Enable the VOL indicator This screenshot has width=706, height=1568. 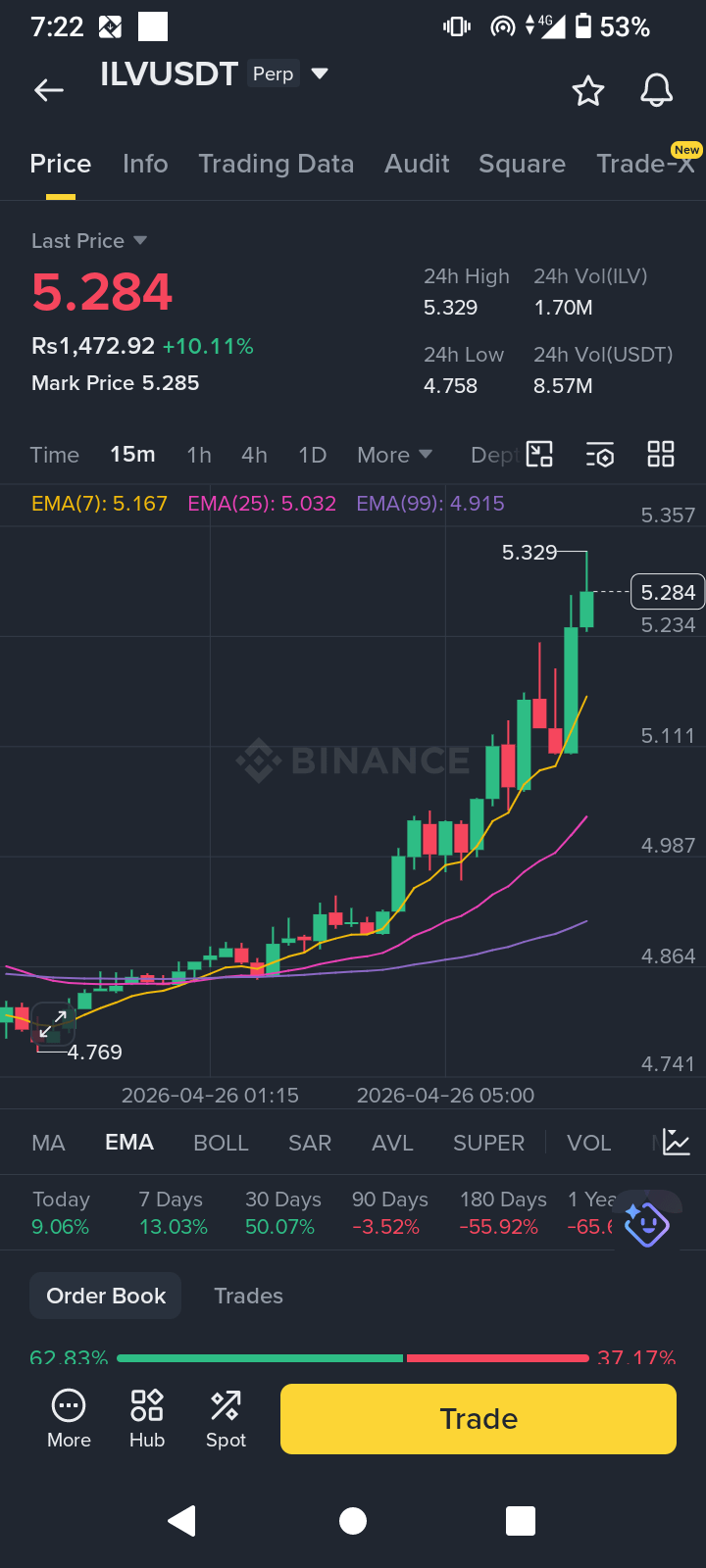click(x=589, y=1143)
